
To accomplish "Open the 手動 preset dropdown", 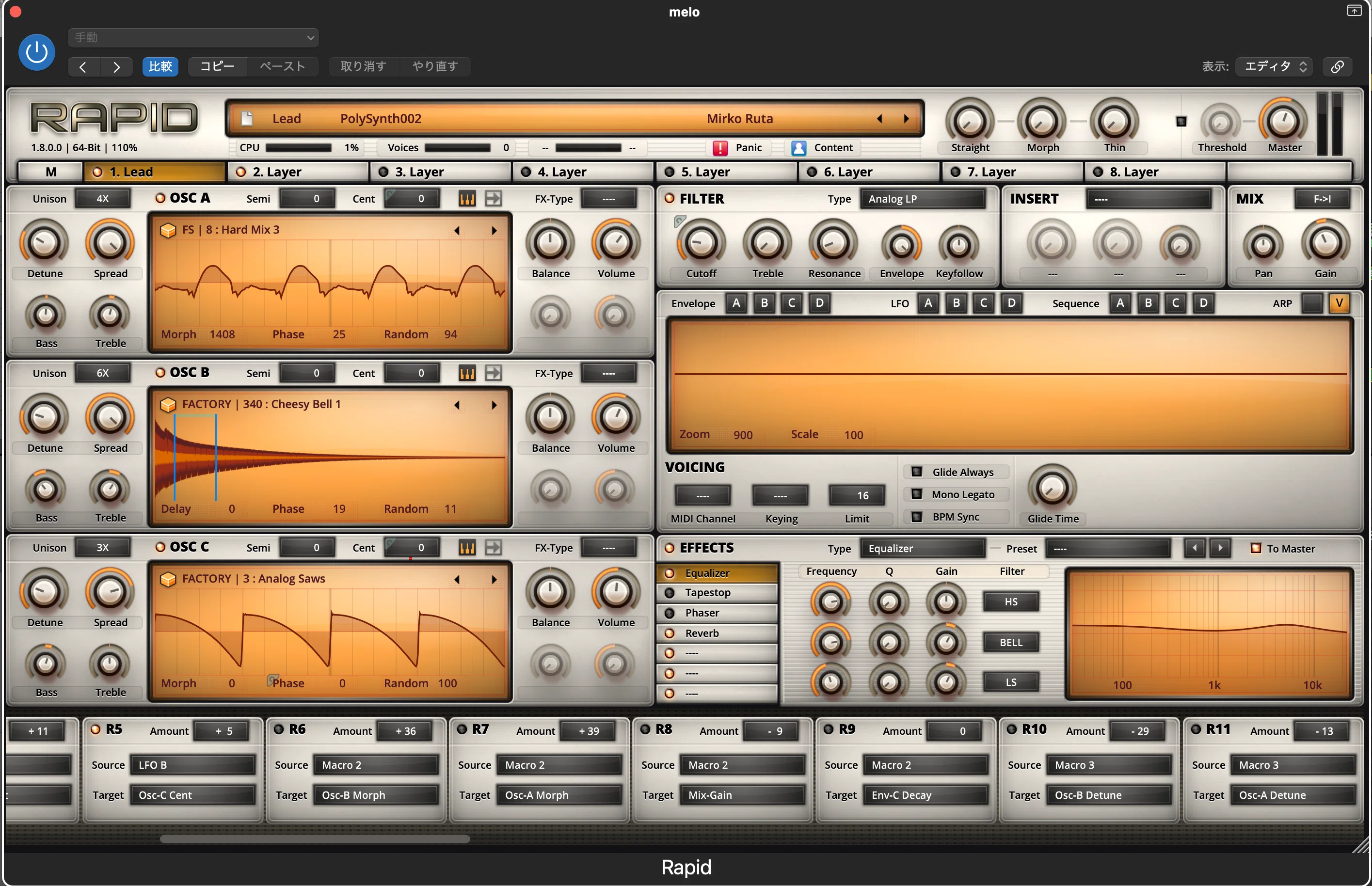I will coord(193,37).
